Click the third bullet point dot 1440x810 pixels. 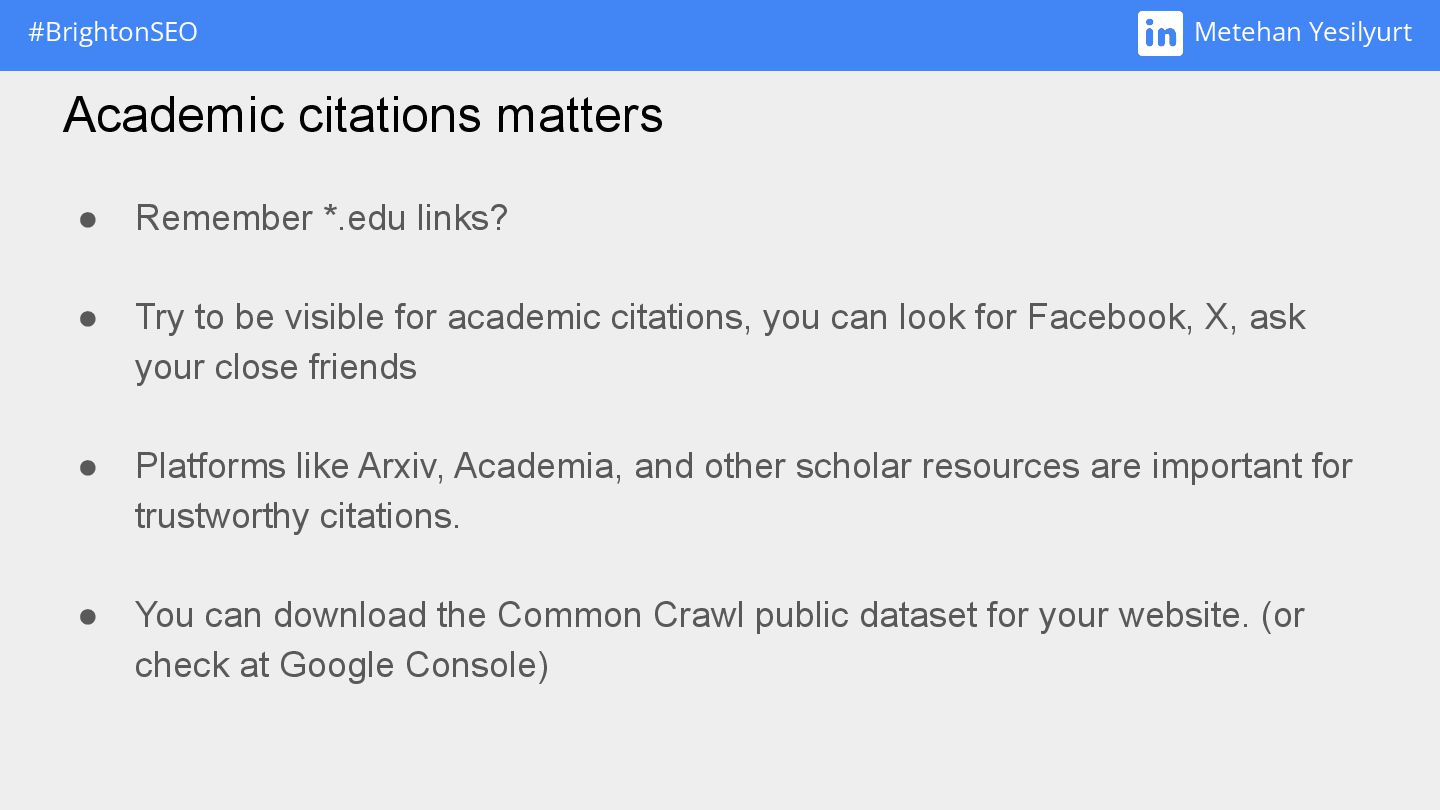tap(88, 467)
